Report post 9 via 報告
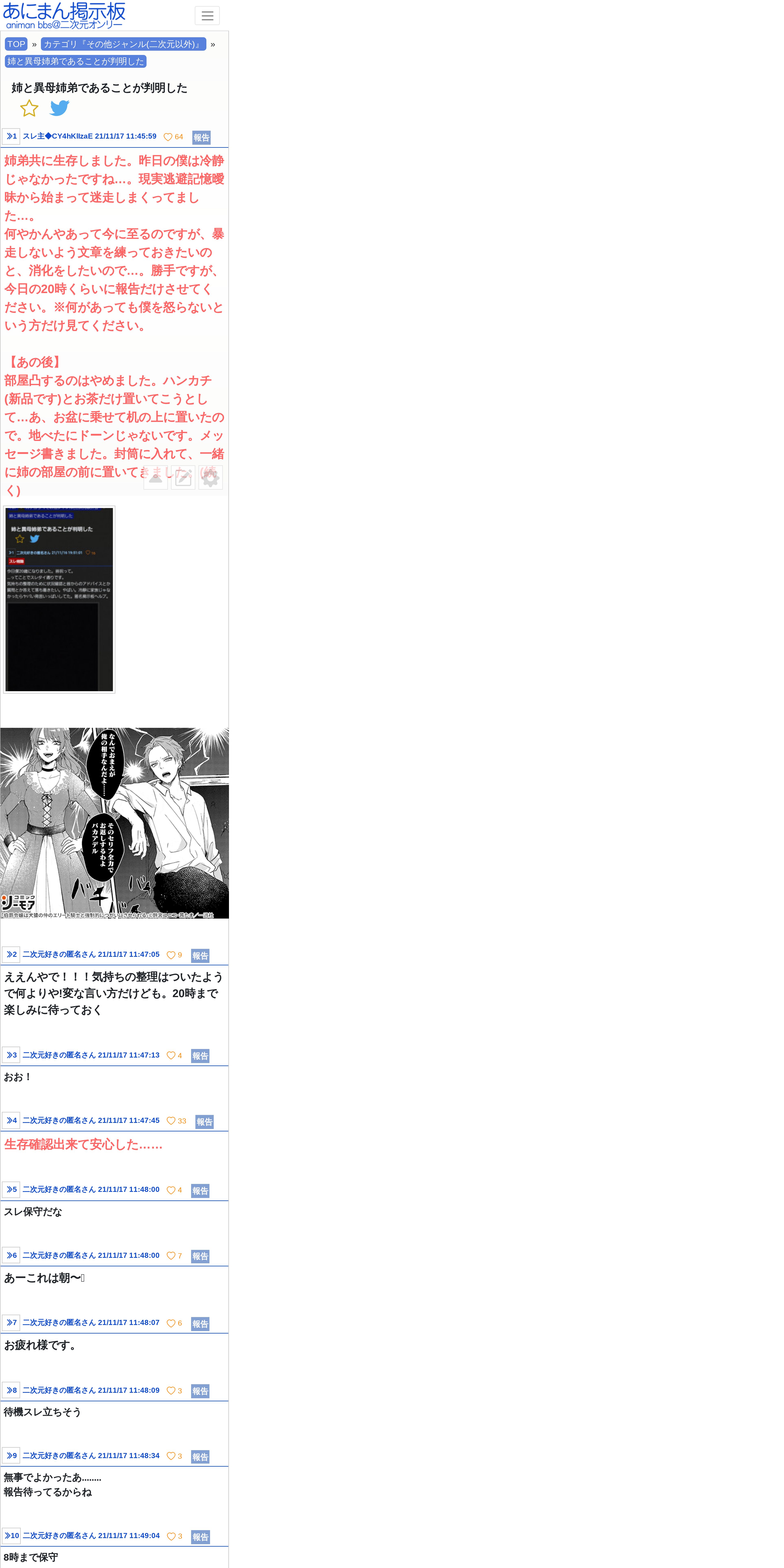Image resolution: width=784 pixels, height=1568 pixels. click(x=200, y=1457)
